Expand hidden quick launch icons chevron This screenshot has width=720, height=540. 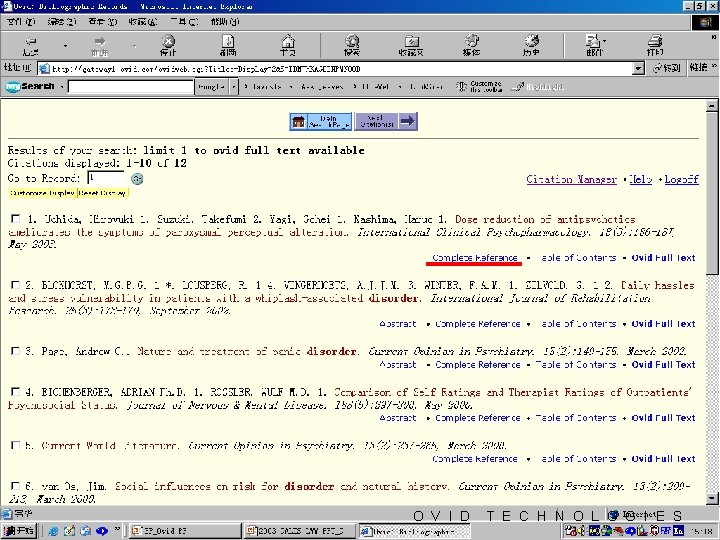pos(117,529)
